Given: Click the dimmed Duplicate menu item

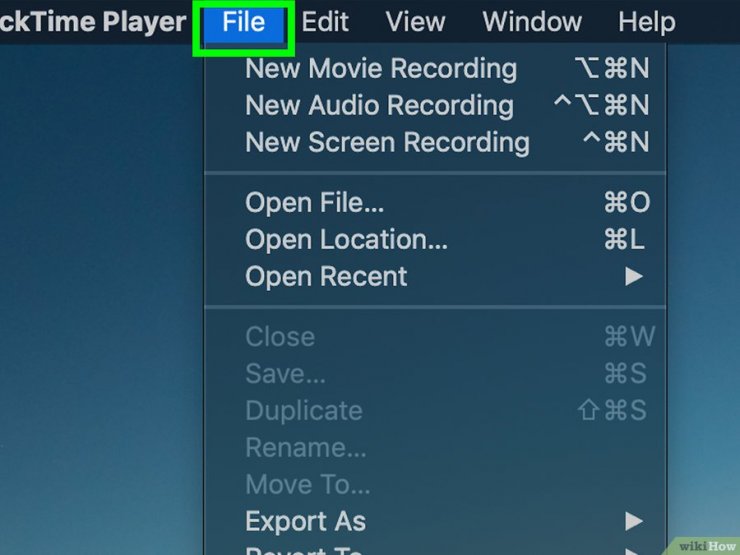Looking at the screenshot, I should pos(435,411).
